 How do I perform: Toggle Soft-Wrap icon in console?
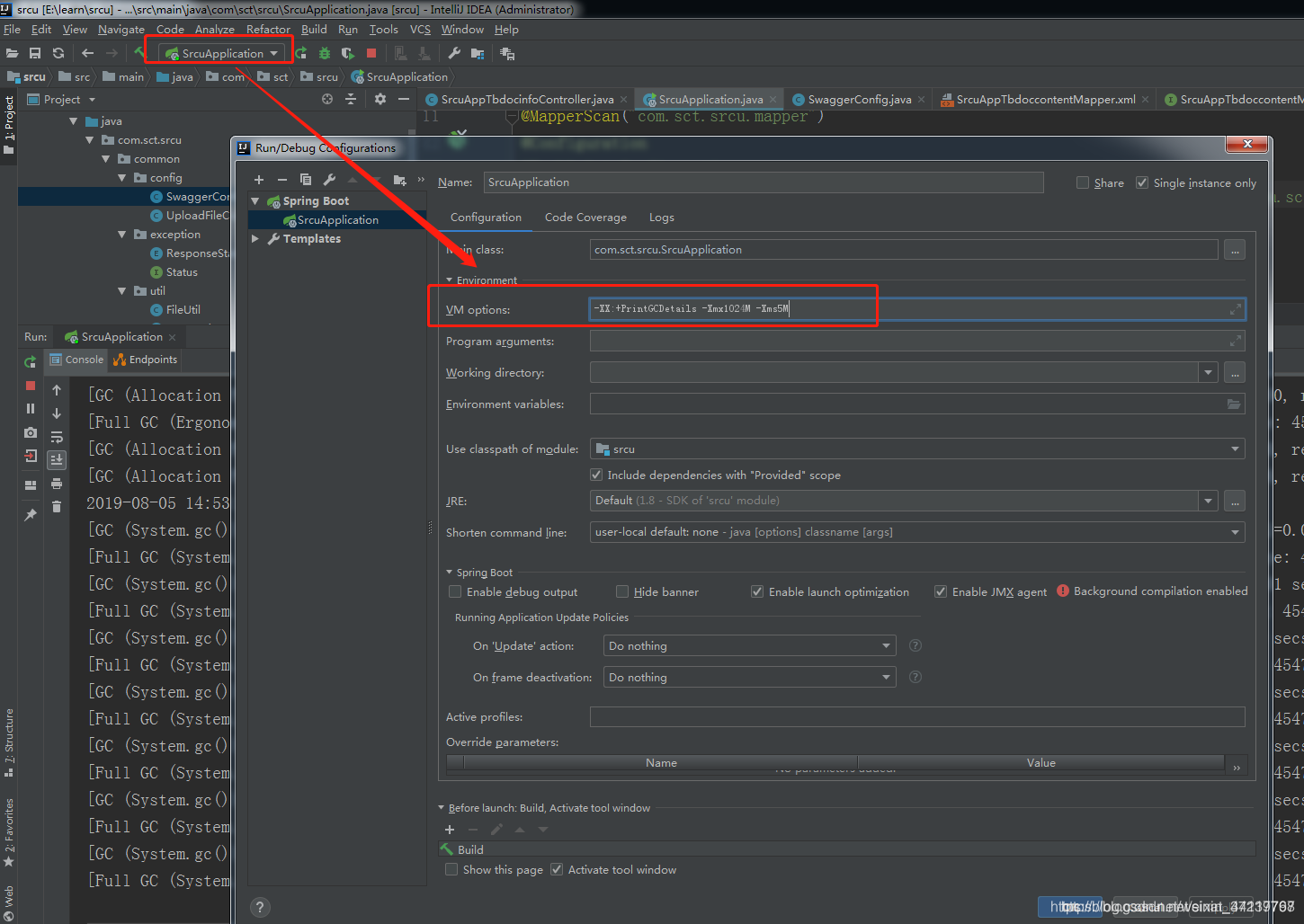[x=57, y=438]
